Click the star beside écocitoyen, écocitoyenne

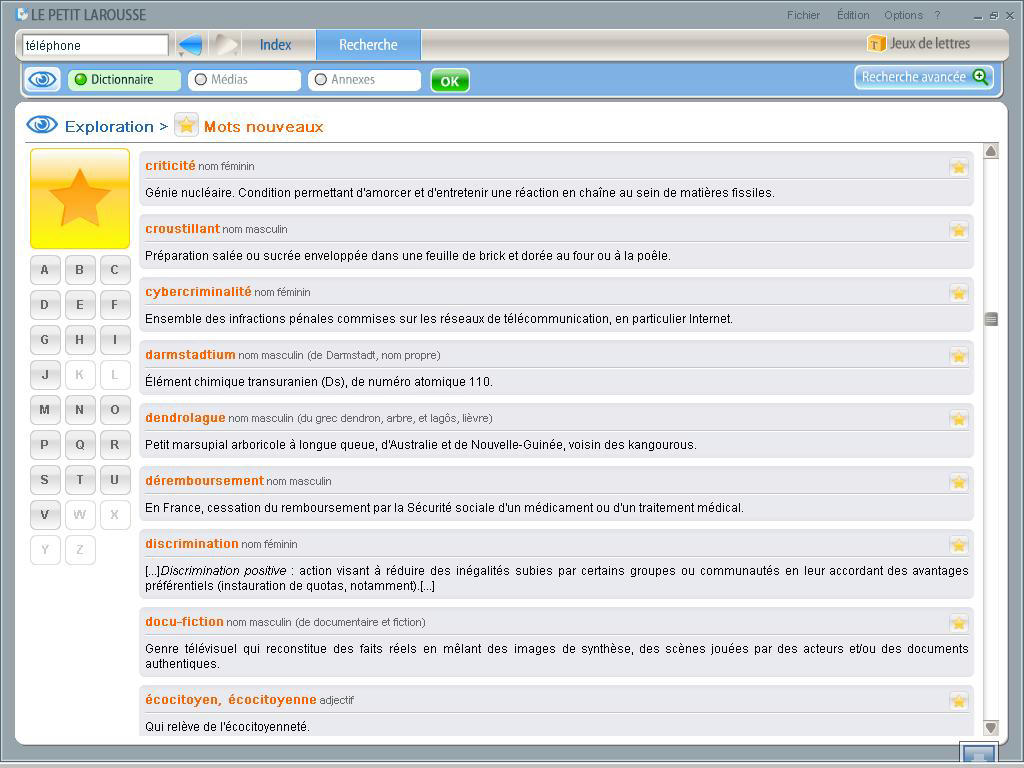point(959,700)
